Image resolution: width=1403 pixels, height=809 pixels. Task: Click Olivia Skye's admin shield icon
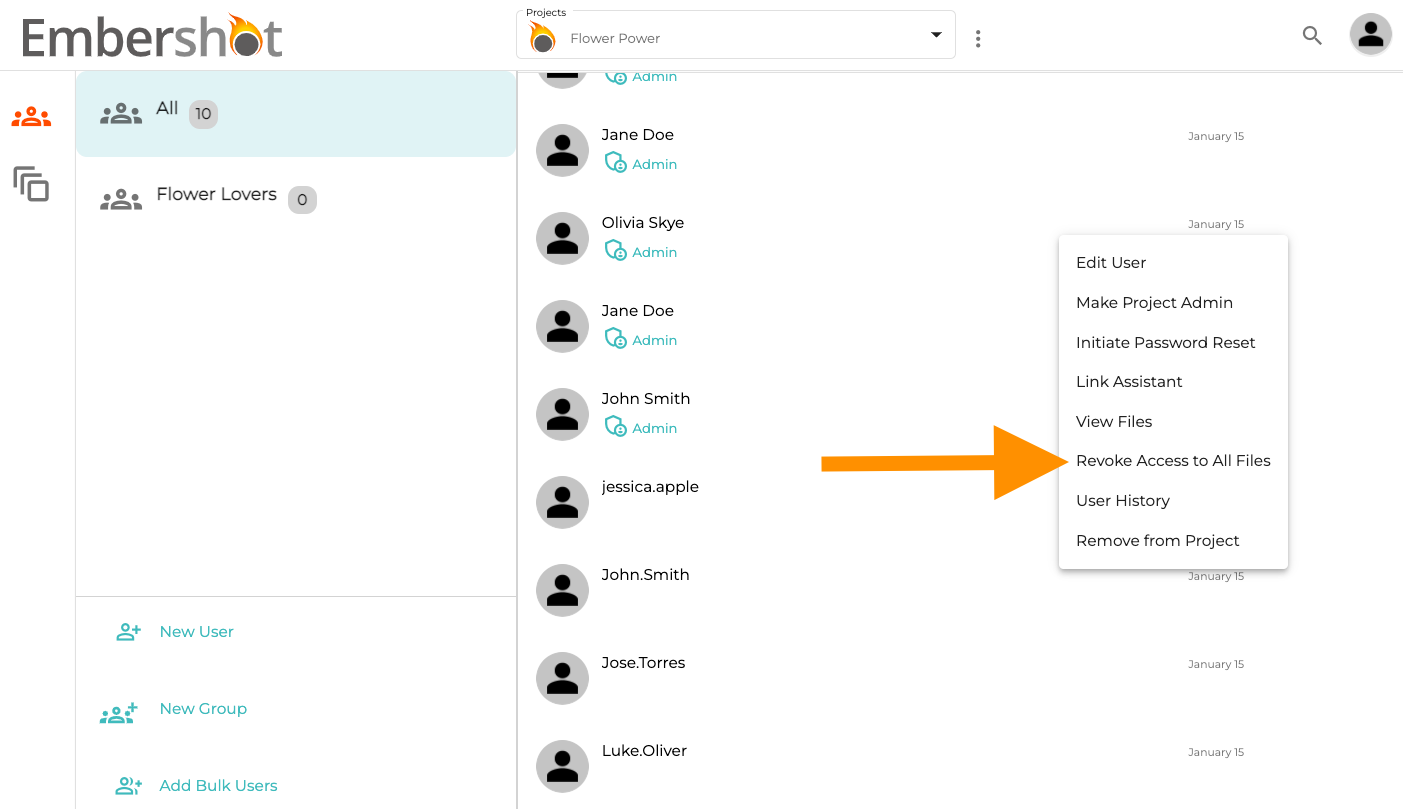(x=615, y=251)
